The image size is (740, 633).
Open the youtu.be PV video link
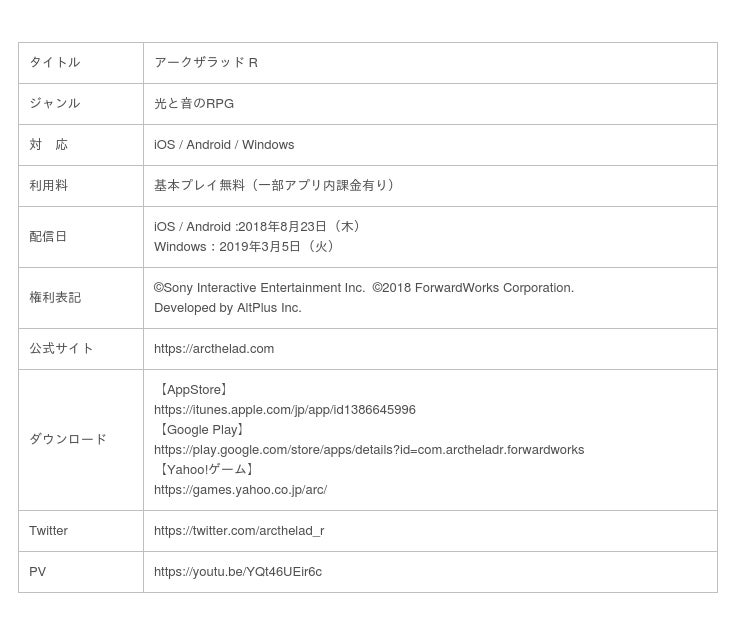pyautogui.click(x=237, y=572)
